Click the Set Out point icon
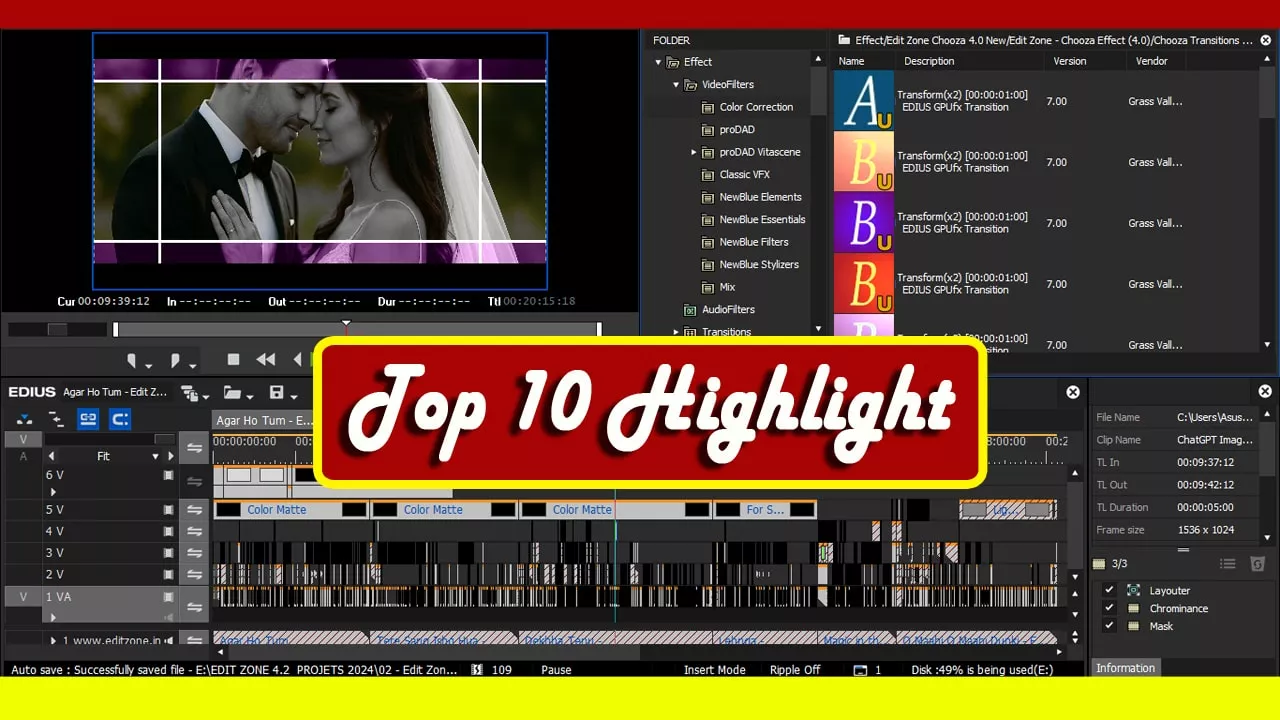Viewport: 1280px width, 720px height. click(176, 360)
